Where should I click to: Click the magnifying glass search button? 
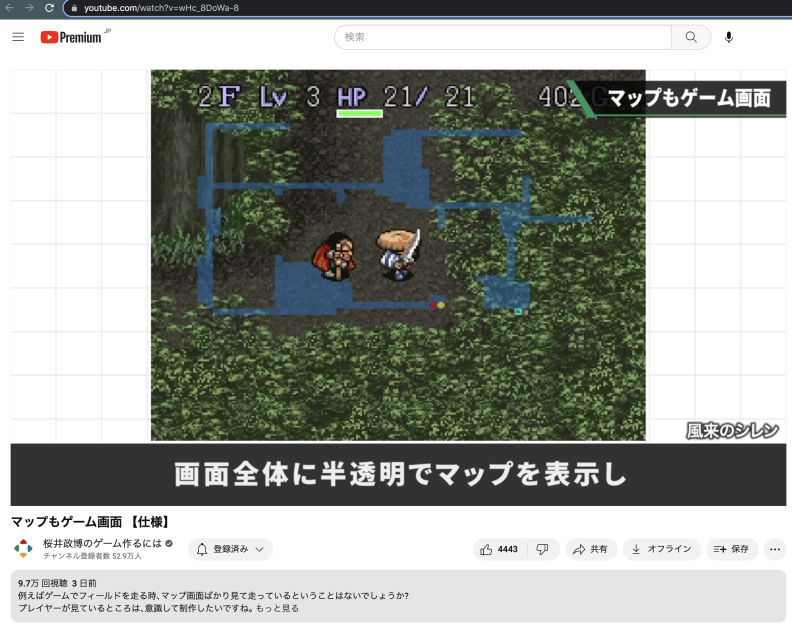(x=691, y=37)
